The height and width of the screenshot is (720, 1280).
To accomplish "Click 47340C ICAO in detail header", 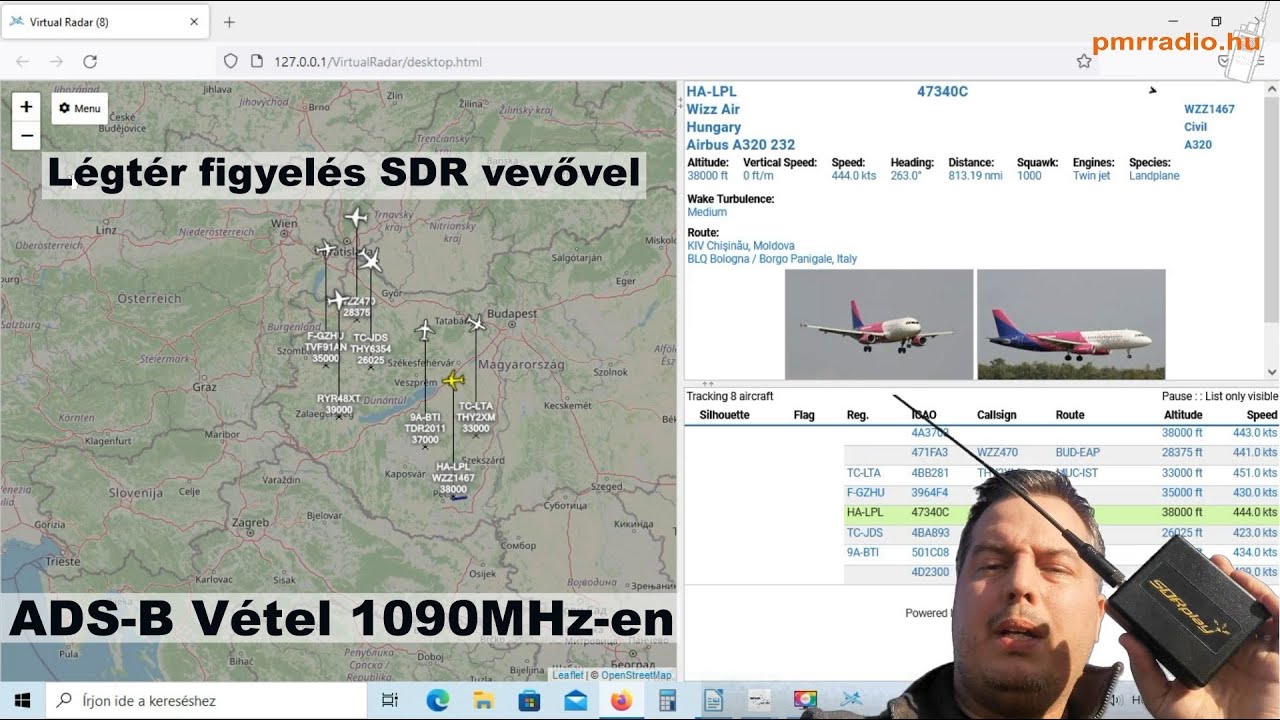I will pyautogui.click(x=942, y=91).
